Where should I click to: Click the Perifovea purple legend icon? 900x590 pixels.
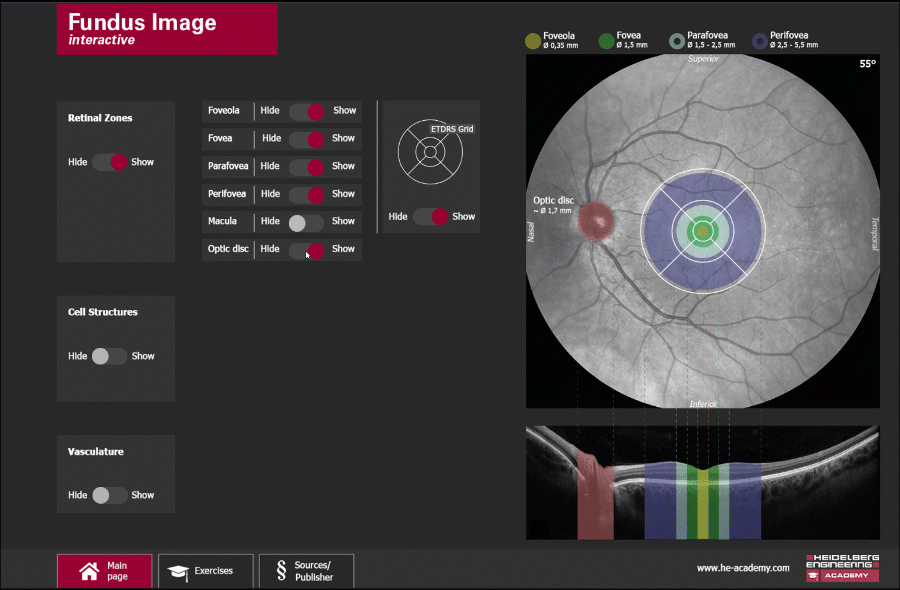pyautogui.click(x=760, y=41)
